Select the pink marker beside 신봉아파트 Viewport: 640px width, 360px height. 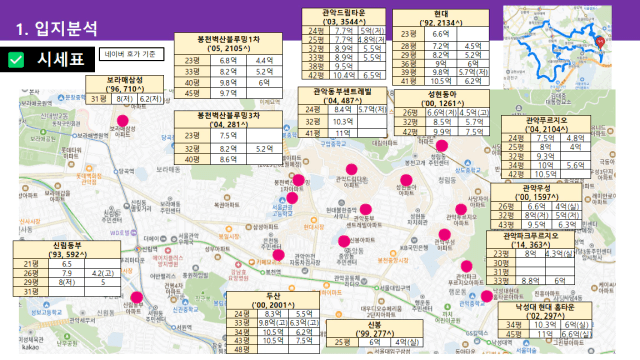pos(344,241)
